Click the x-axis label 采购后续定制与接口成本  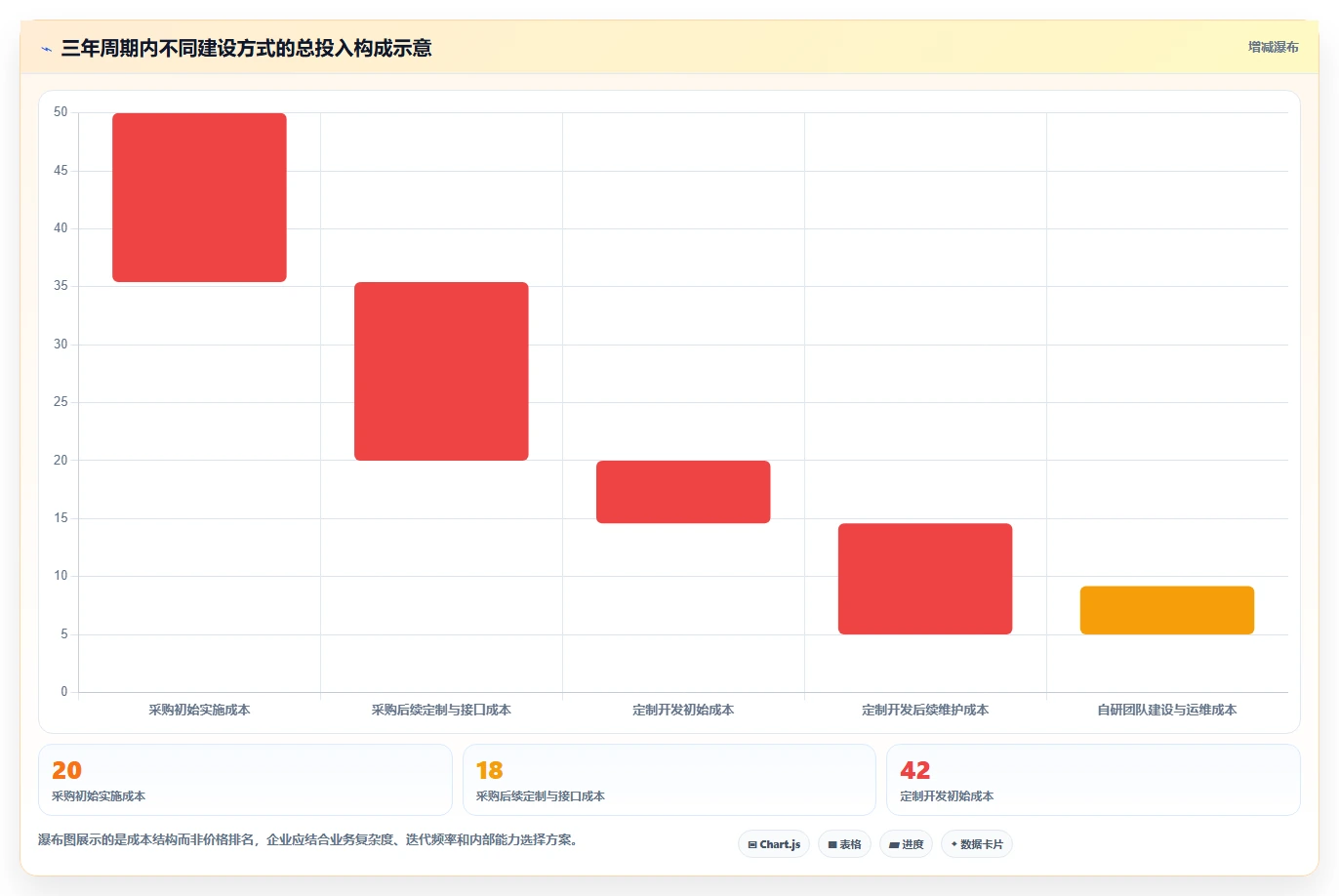[441, 710]
